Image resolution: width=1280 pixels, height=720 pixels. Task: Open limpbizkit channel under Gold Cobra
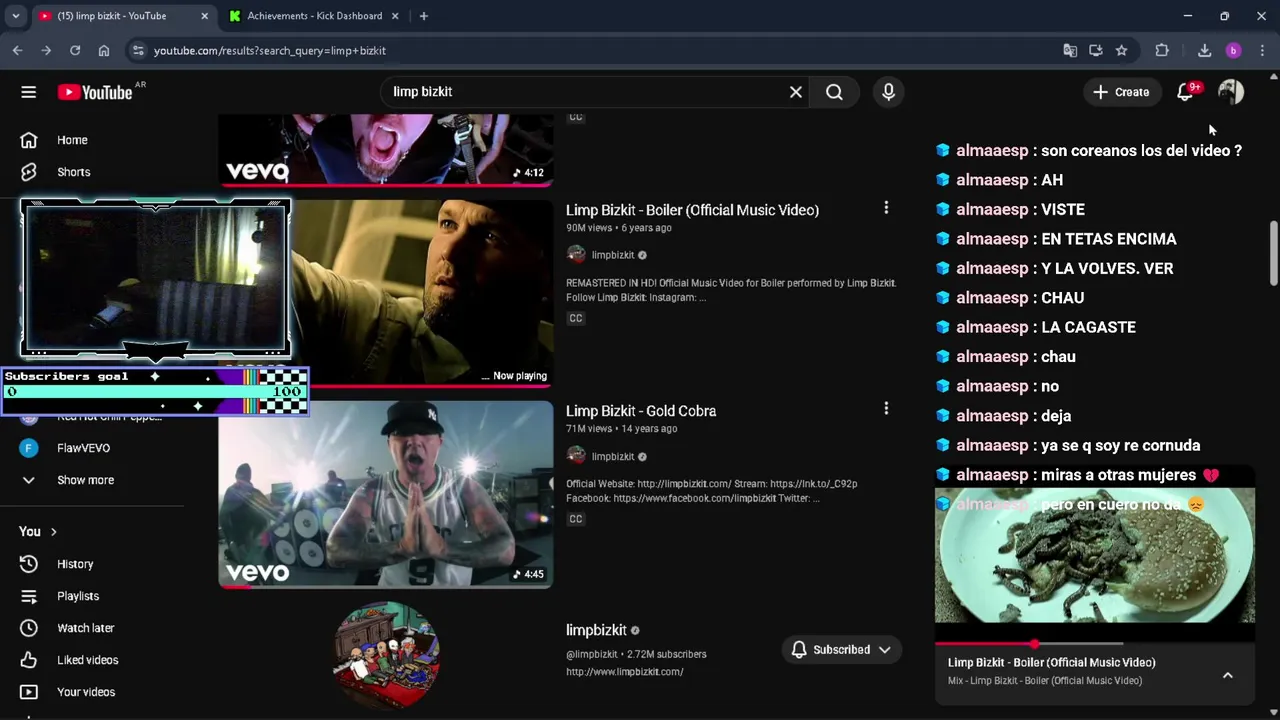pos(612,457)
